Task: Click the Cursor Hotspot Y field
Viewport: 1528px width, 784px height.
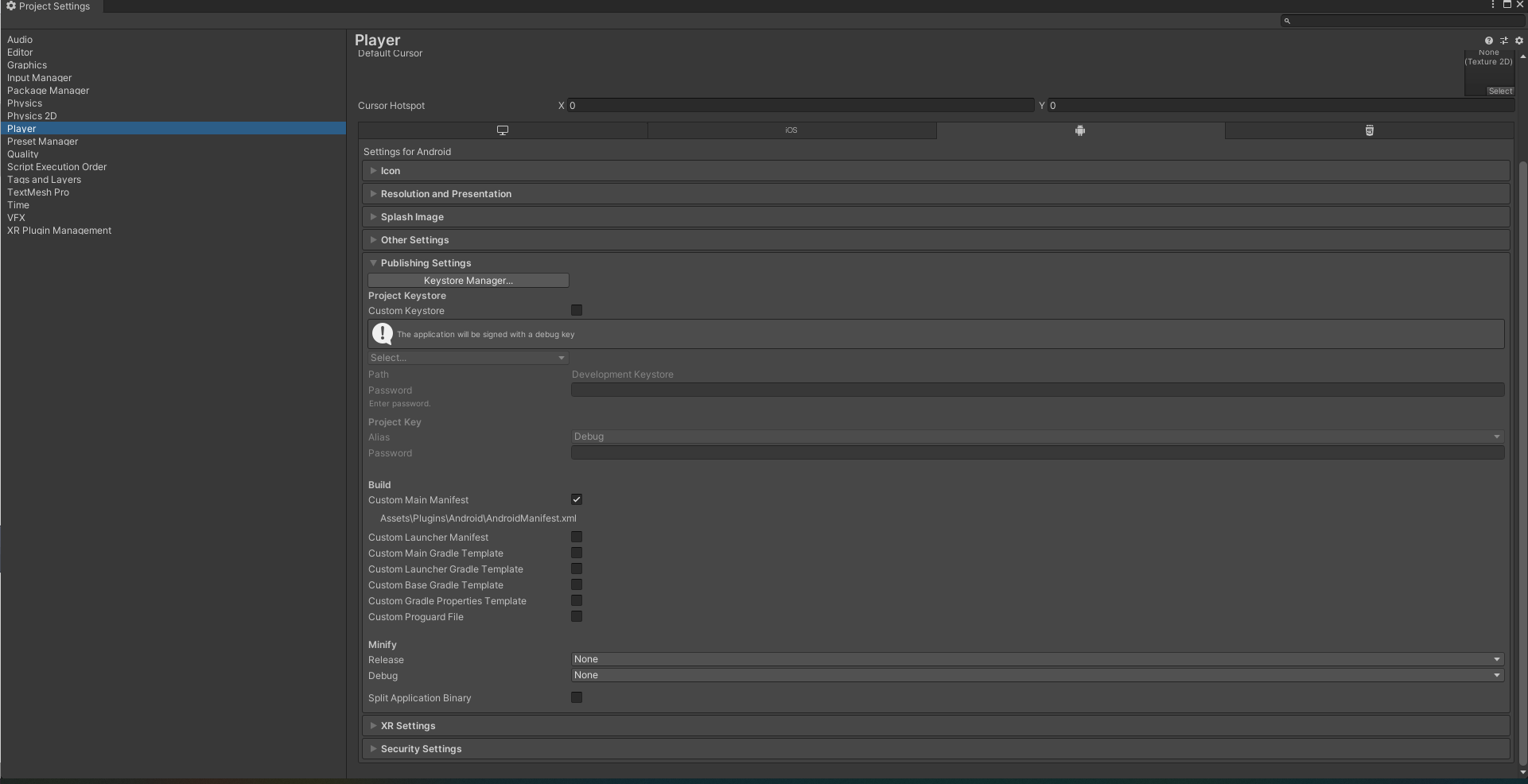Action: 1281,106
